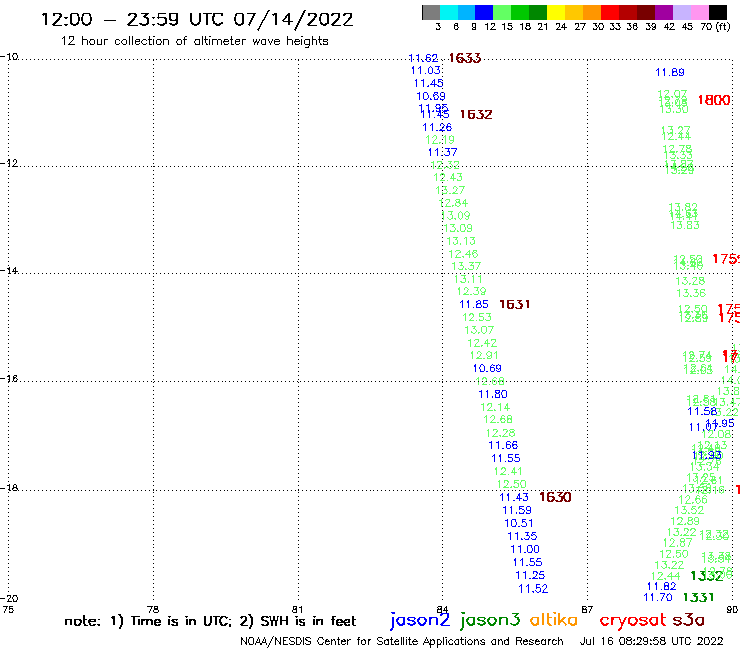
Task: Click the black swatch at legend end
Action: point(717,12)
